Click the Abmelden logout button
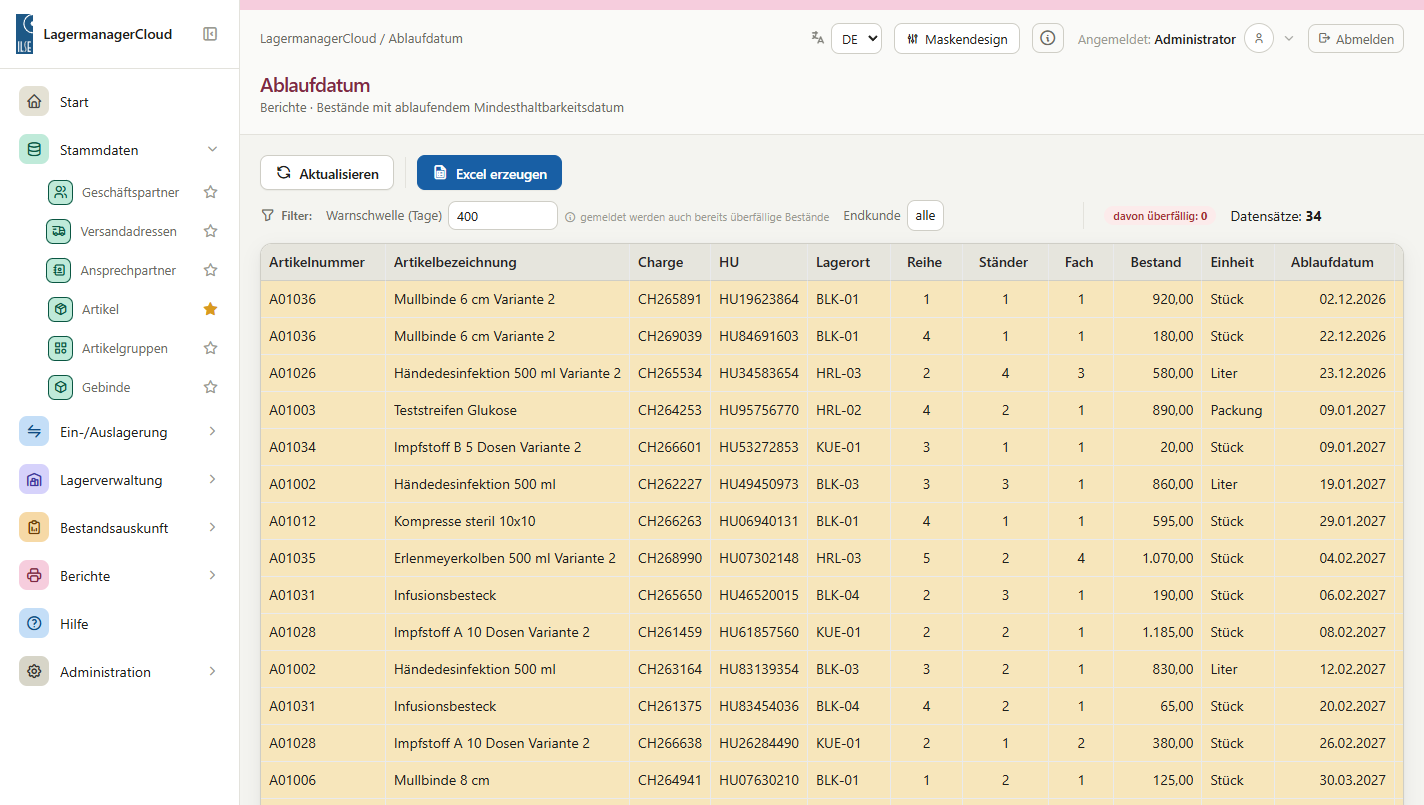This screenshot has height=805, width=1424. tap(1356, 39)
